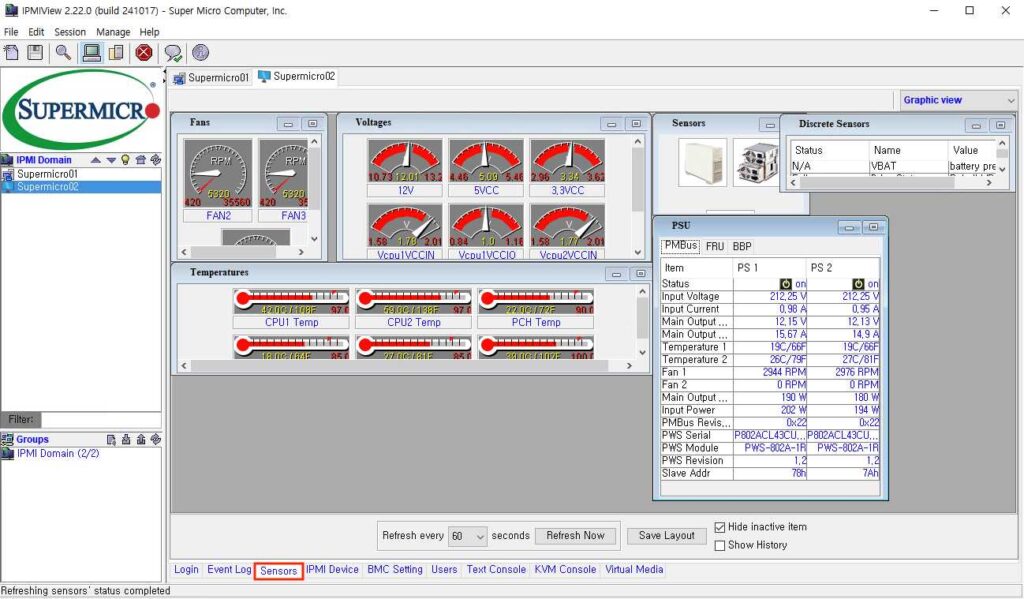Open the Virtual Media tab
This screenshot has width=1024, height=599.
point(634,570)
